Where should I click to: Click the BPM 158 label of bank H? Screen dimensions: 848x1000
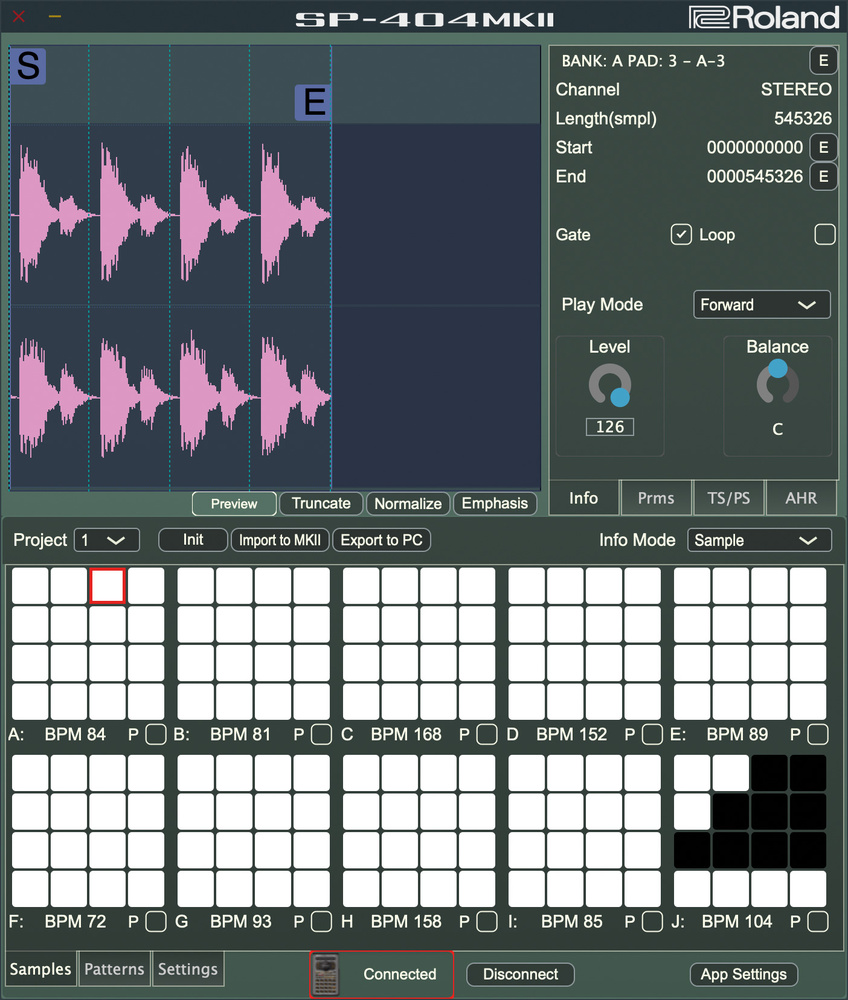(x=406, y=922)
